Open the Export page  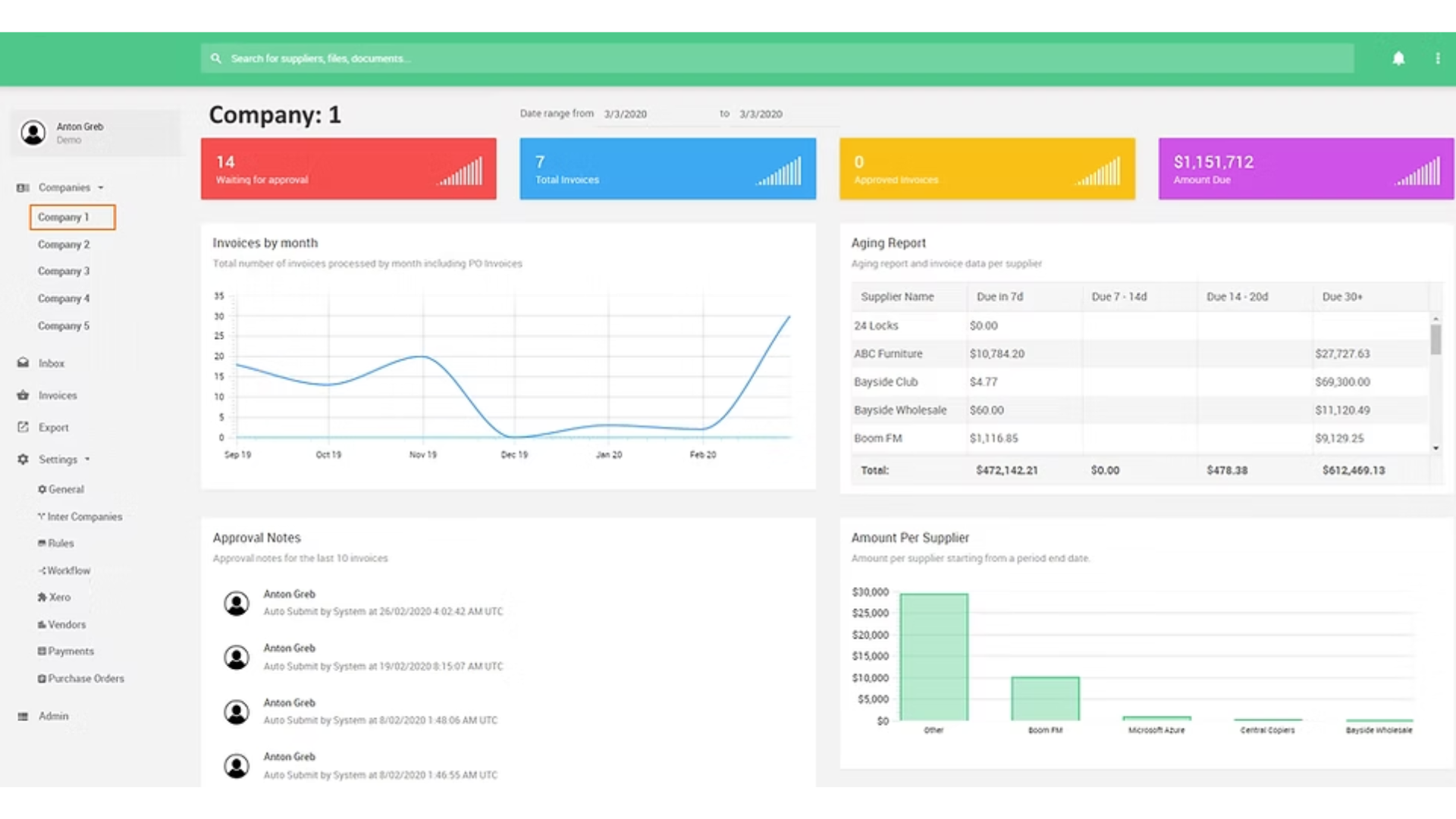pos(54,427)
